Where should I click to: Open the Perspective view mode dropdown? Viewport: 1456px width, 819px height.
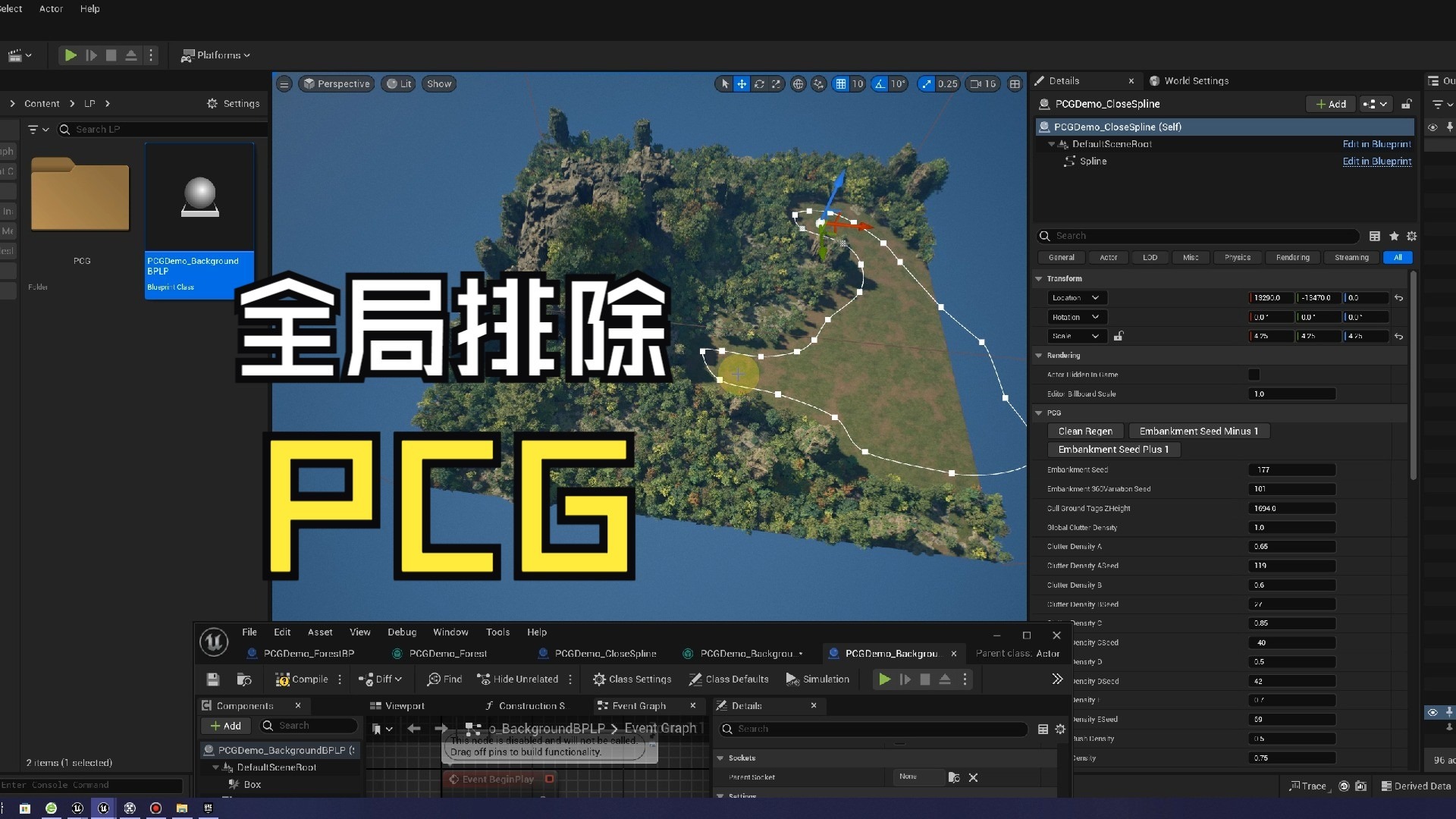pyautogui.click(x=336, y=84)
